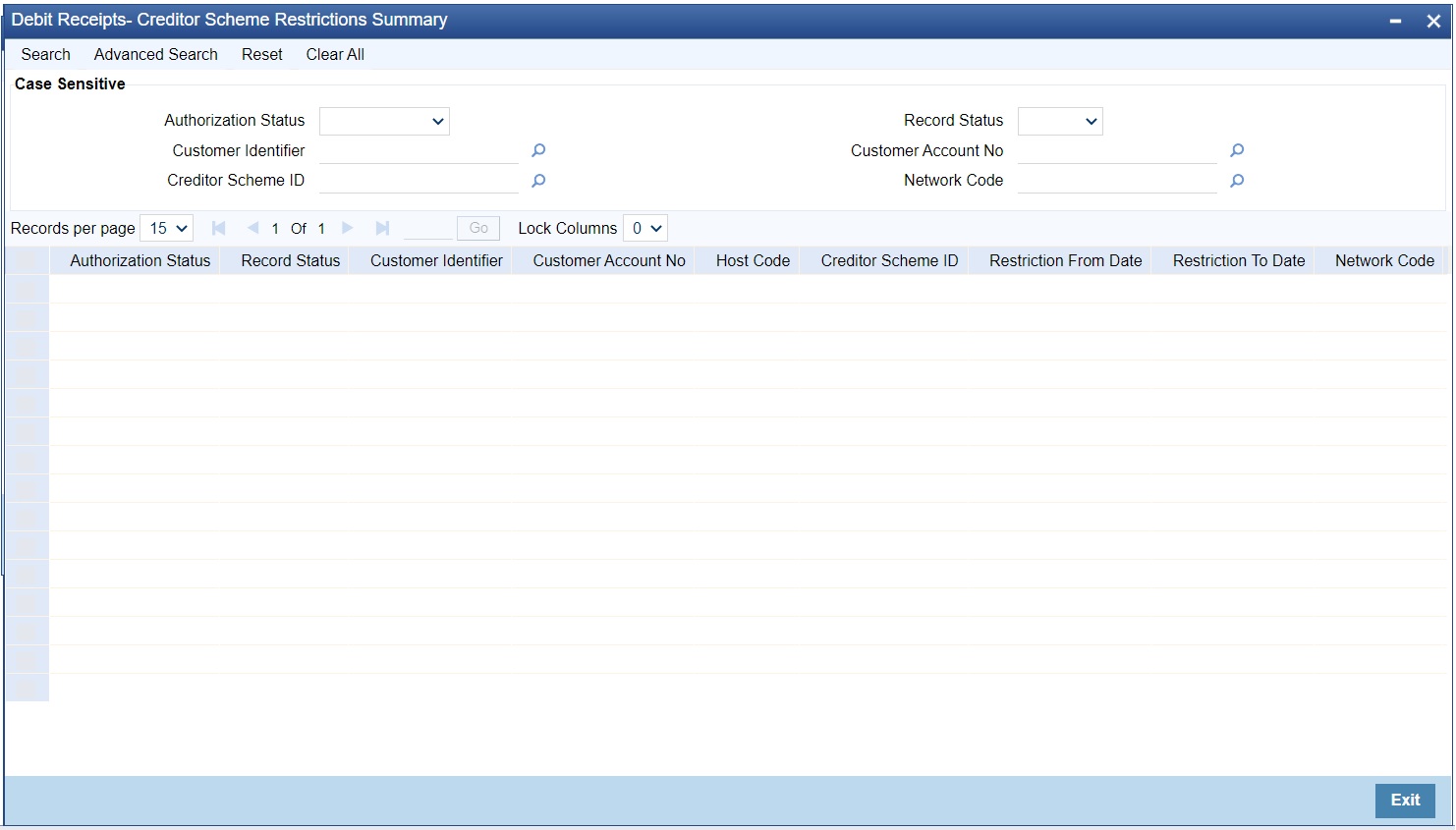Go to next page of records

(348, 228)
